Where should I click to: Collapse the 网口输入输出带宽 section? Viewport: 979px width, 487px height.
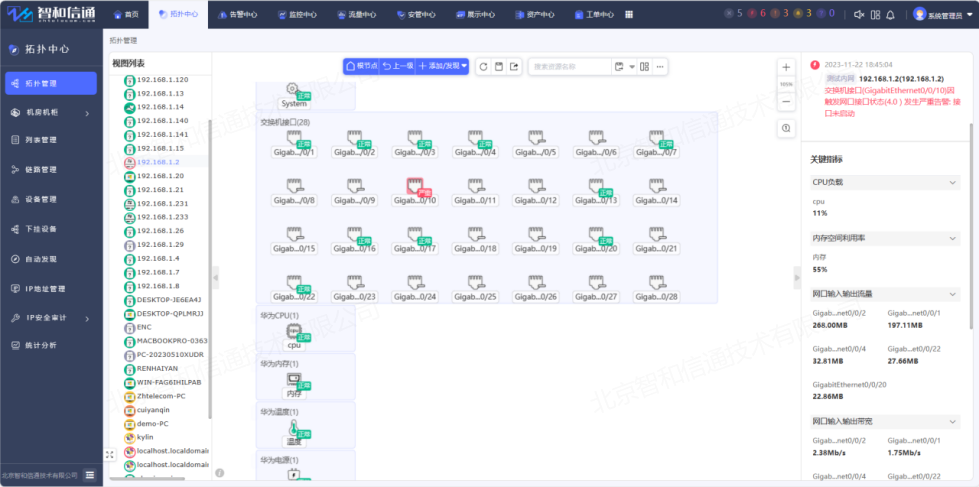[x=952, y=422]
